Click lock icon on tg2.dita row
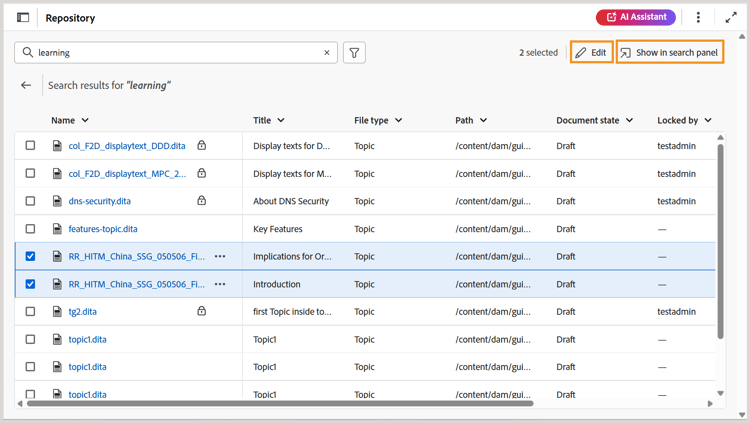The image size is (750, 423). pyautogui.click(x=202, y=311)
